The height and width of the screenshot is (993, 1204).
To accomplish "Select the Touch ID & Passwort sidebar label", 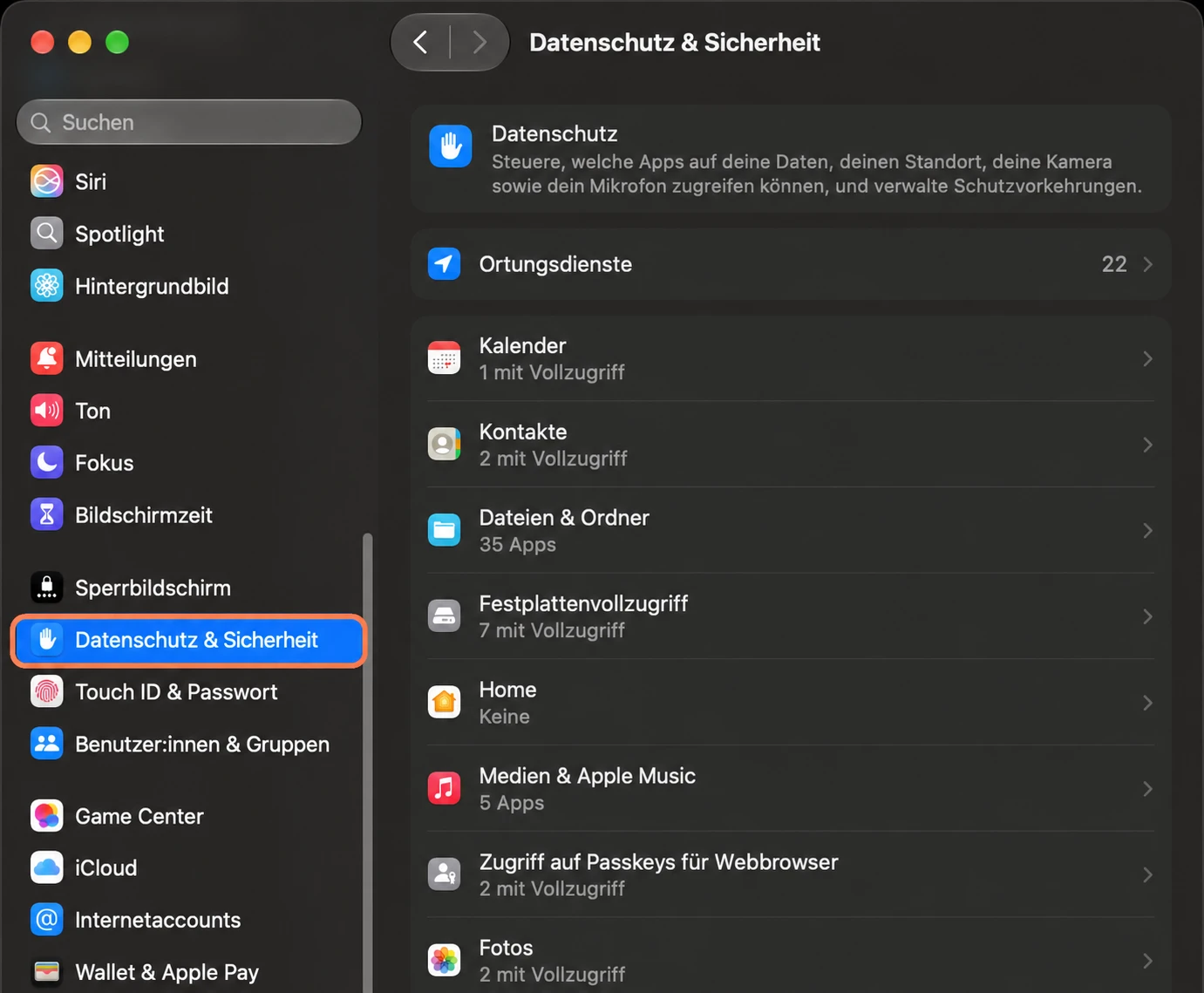I will tap(176, 692).
